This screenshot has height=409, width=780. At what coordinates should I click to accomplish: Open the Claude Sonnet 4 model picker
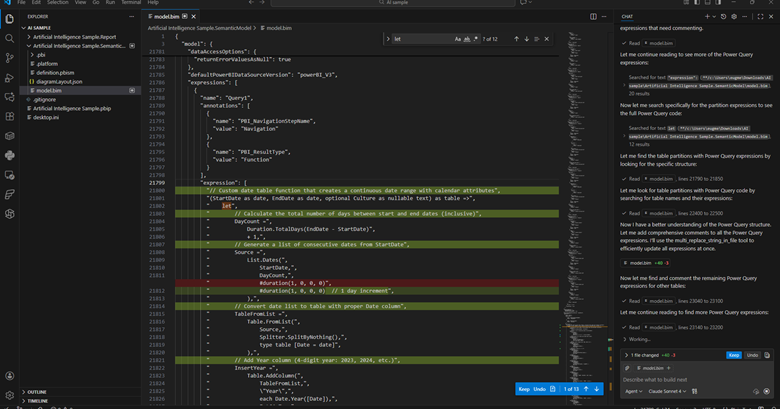(667, 391)
